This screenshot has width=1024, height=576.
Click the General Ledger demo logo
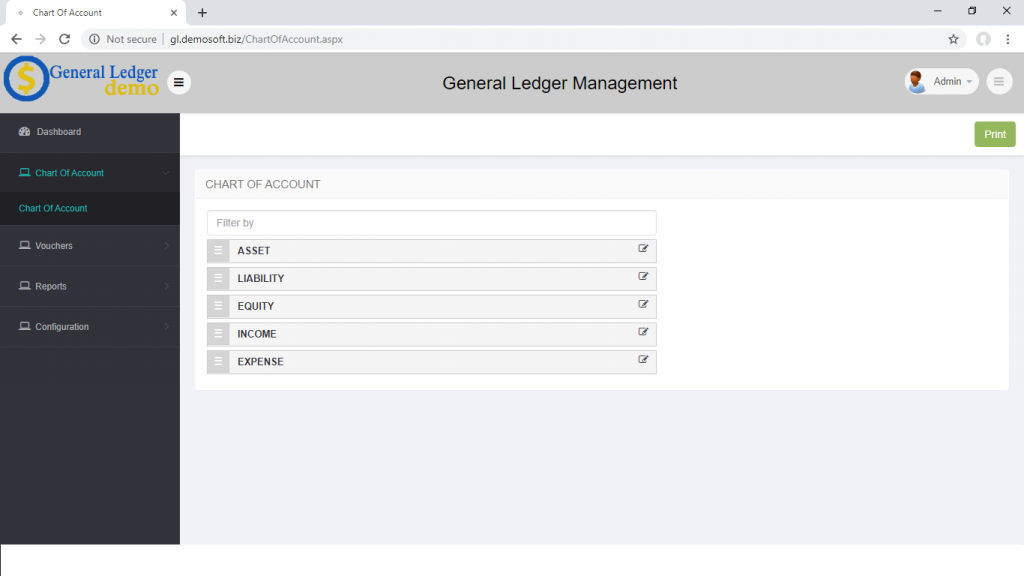pos(82,79)
